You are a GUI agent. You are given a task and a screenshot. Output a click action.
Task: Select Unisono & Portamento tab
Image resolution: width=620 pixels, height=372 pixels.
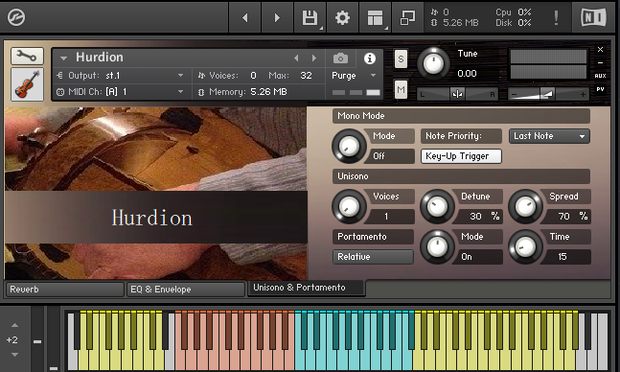click(306, 288)
